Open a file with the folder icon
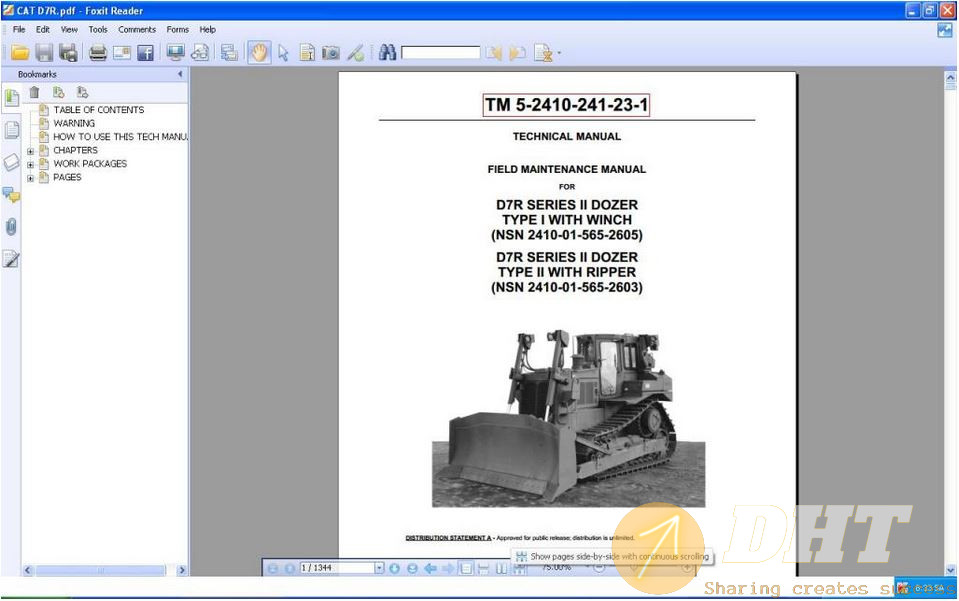The width and height of the screenshot is (959, 601). tap(20, 53)
